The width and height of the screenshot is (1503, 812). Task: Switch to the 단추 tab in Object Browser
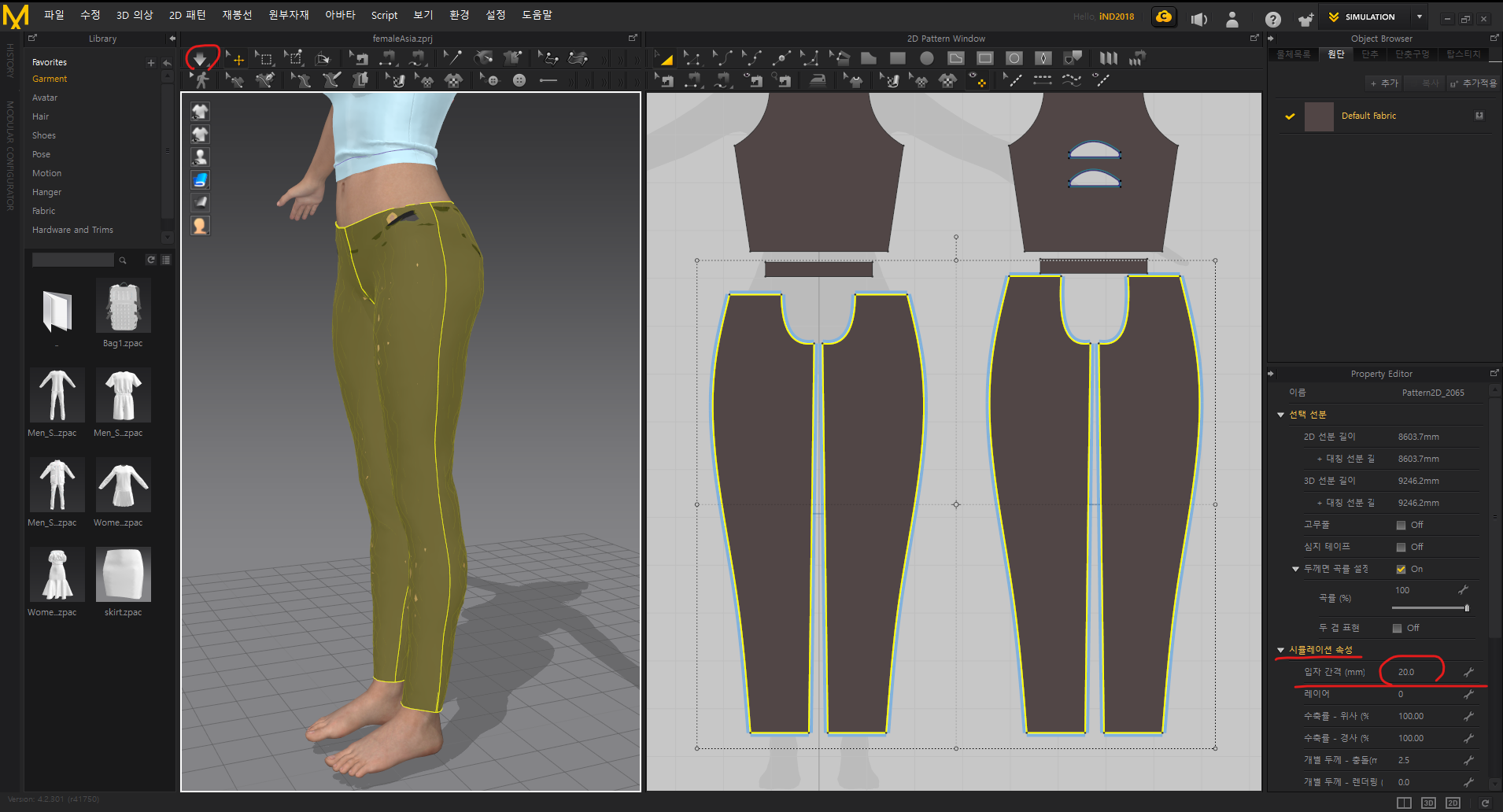pos(1370,54)
